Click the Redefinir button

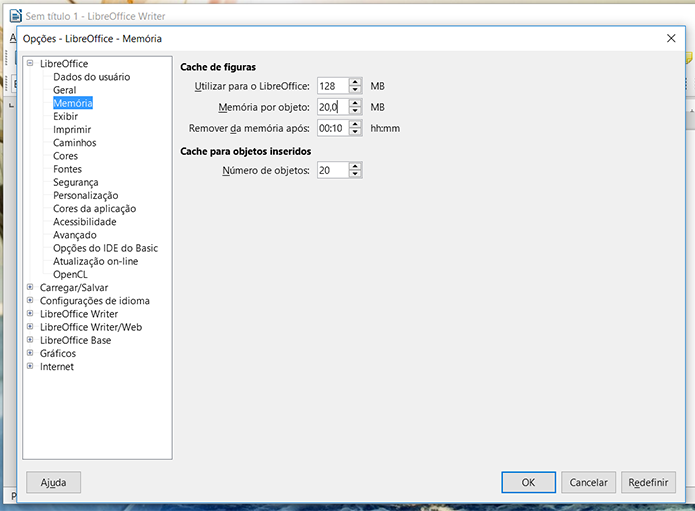[648, 482]
